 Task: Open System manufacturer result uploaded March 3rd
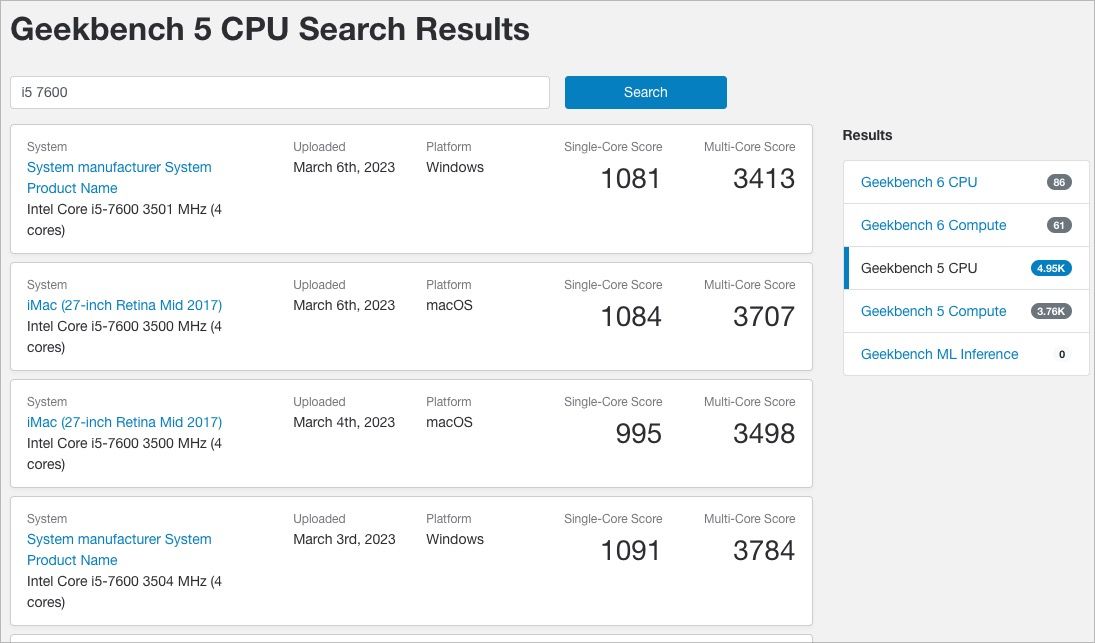pyautogui.click(x=119, y=549)
